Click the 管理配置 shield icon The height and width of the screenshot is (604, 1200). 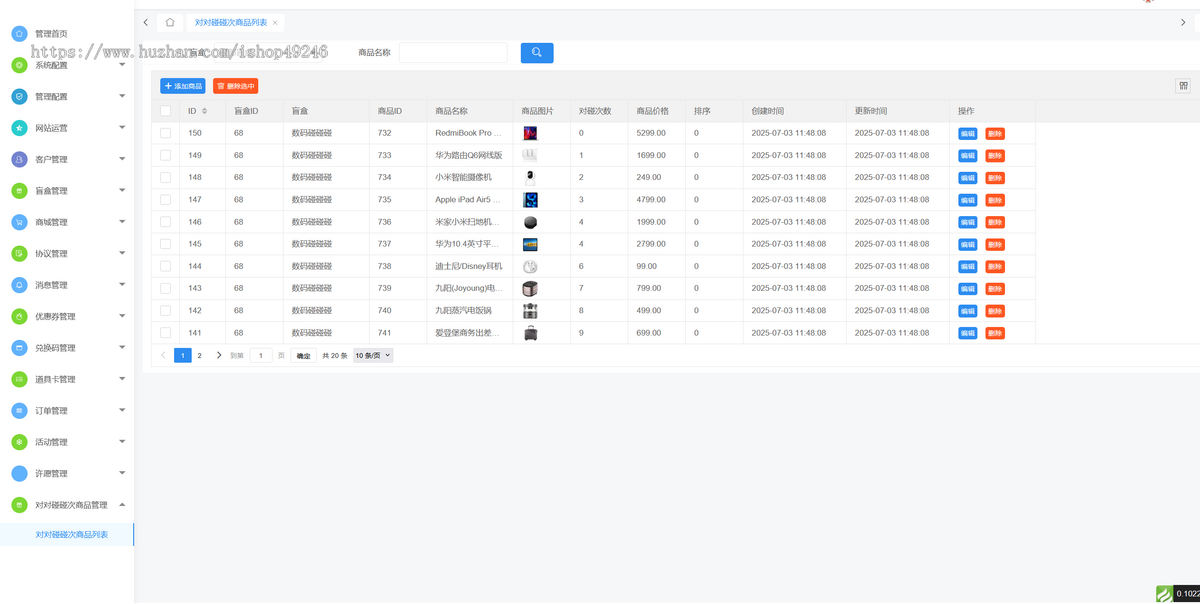tap(19, 96)
